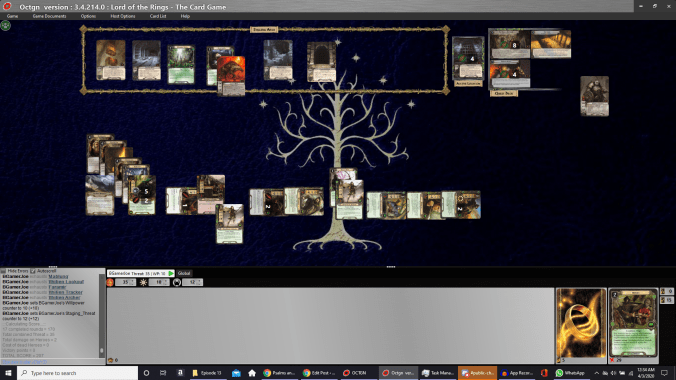Image resolution: width=676 pixels, height=380 pixels.
Task: Toggle the Hide Errors checkbox
Action: click(x=3, y=271)
